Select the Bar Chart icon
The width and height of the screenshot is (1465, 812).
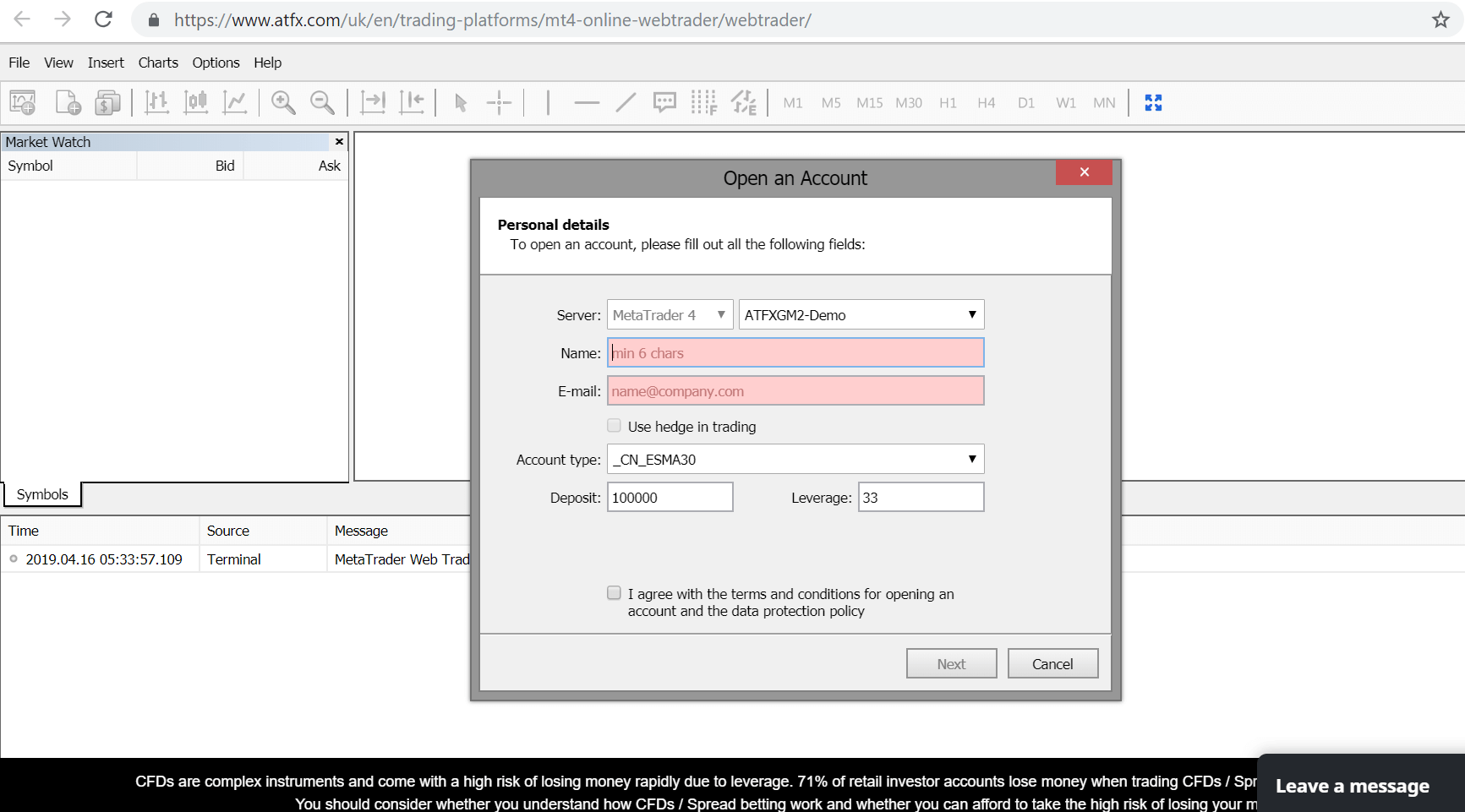click(x=157, y=103)
